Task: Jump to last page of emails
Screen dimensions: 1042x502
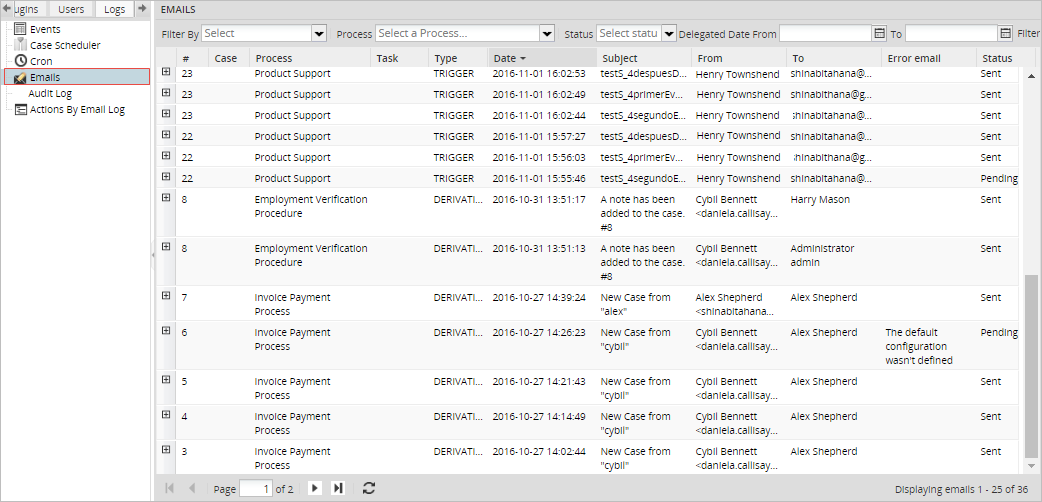Action: coord(338,488)
